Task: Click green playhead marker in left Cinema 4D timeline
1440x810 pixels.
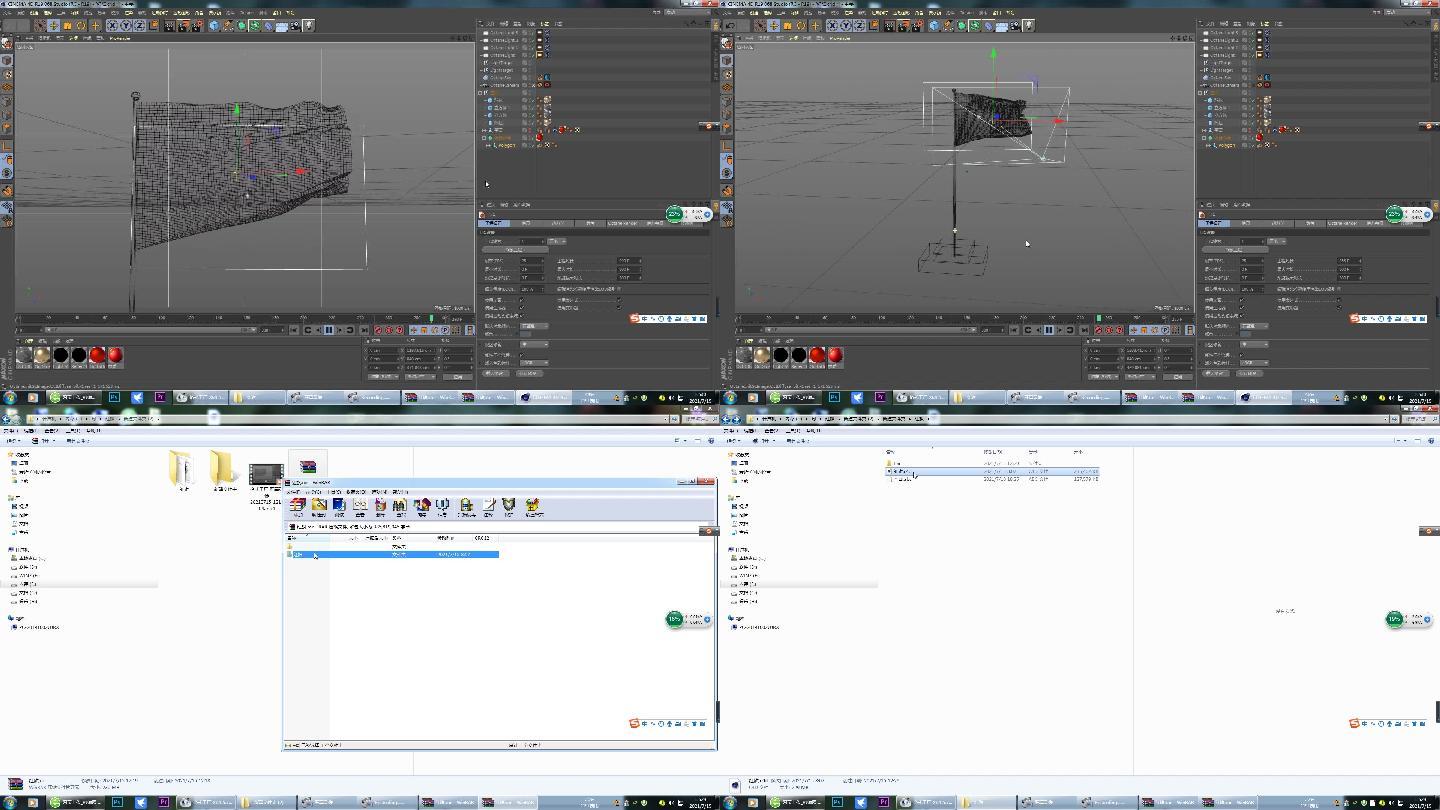Action: coord(431,318)
